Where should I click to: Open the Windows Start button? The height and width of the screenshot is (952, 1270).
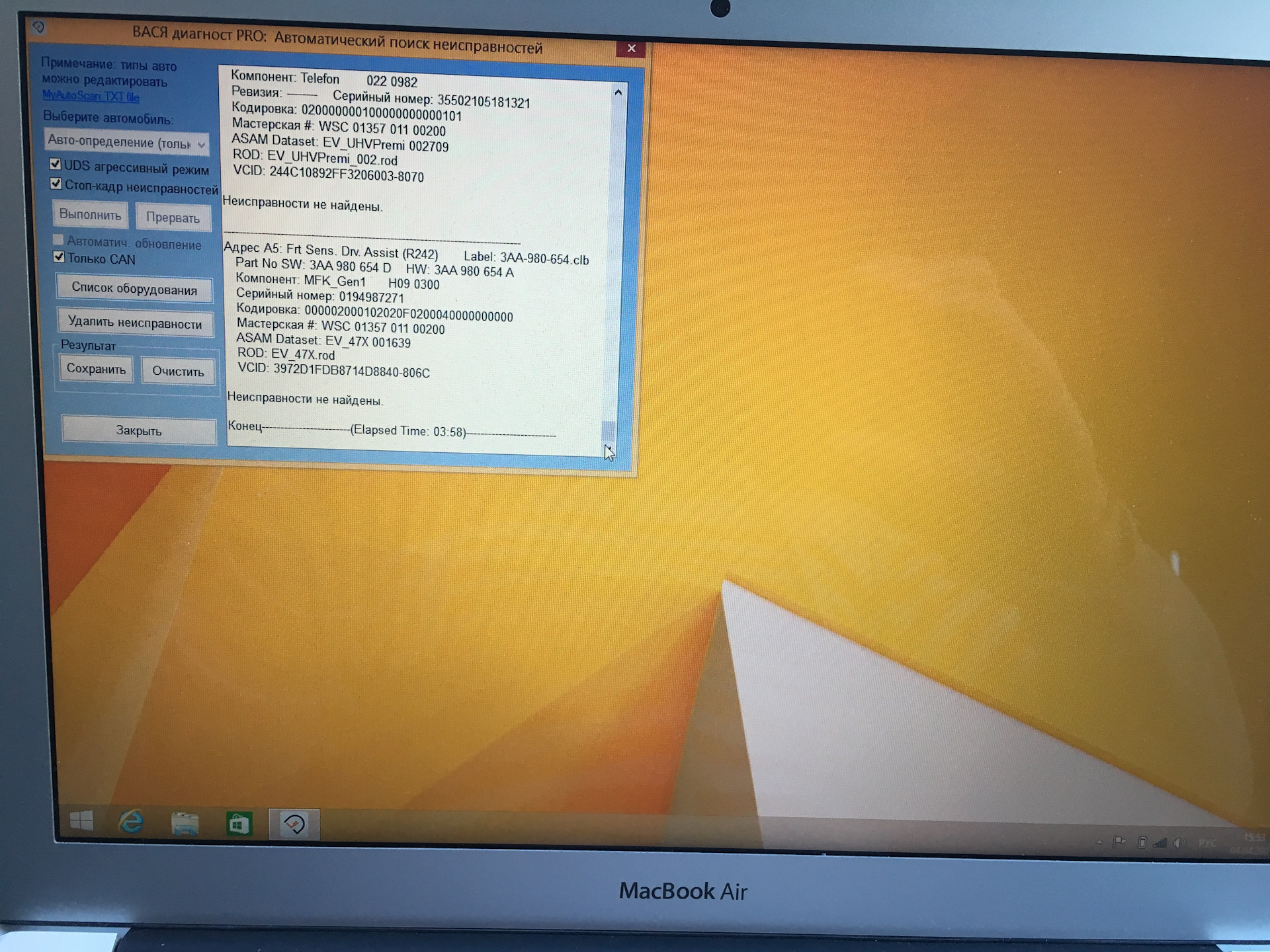point(81,821)
